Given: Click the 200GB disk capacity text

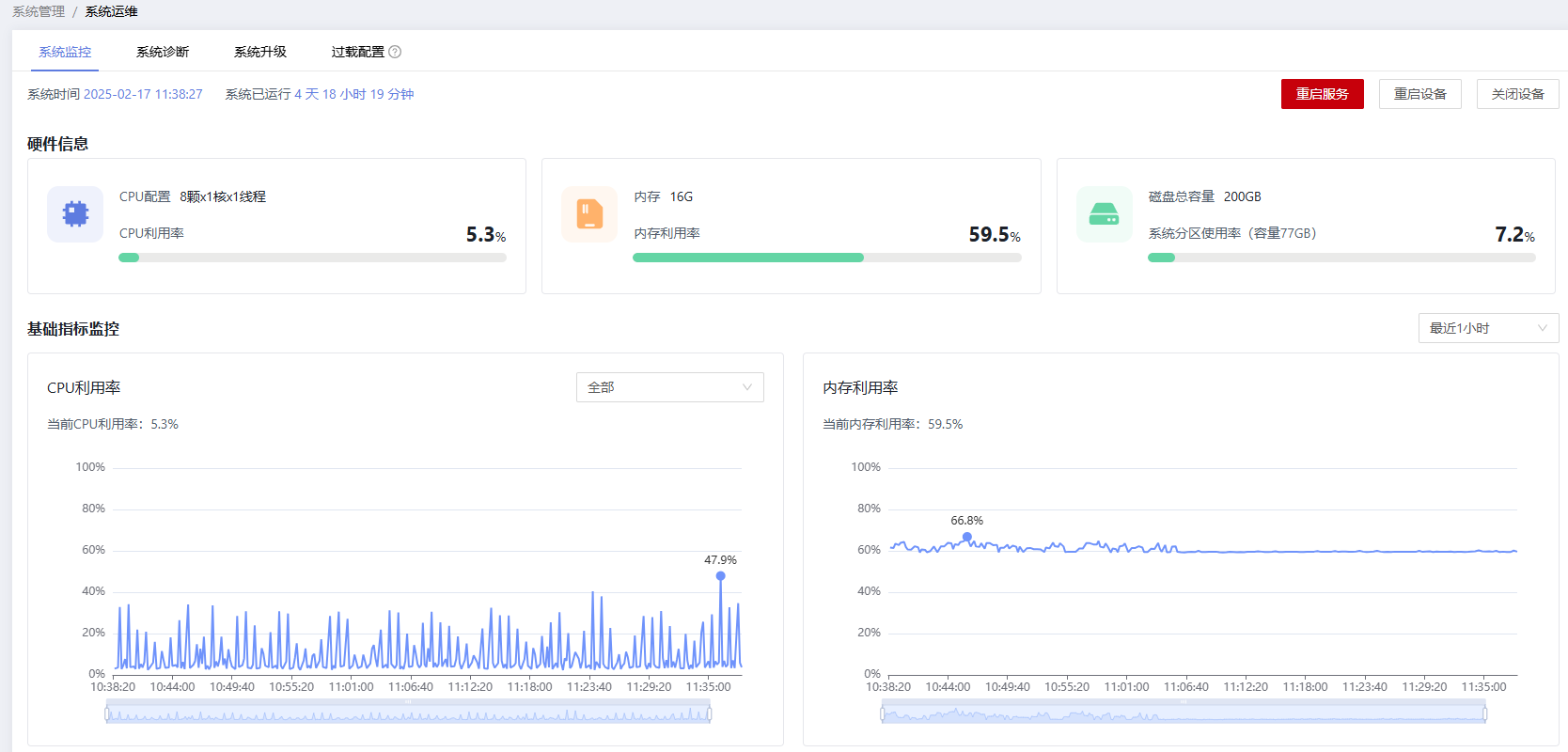Looking at the screenshot, I should pyautogui.click(x=1243, y=196).
